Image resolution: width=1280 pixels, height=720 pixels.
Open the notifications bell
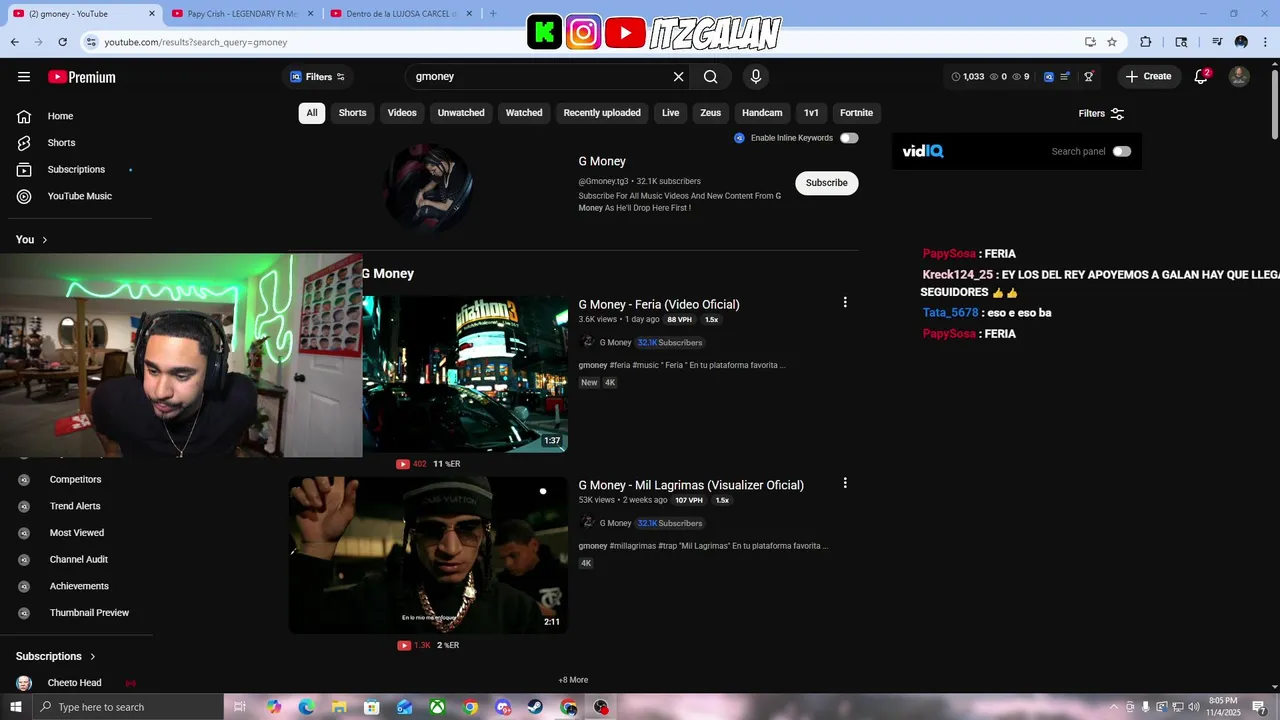click(1201, 77)
